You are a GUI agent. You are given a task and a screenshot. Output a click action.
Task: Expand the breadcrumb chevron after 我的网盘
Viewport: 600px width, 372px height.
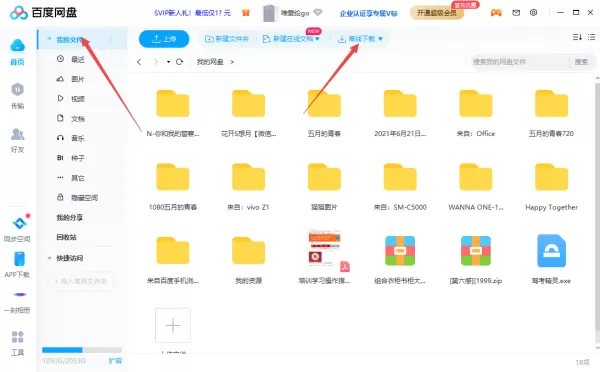pyautogui.click(x=232, y=62)
